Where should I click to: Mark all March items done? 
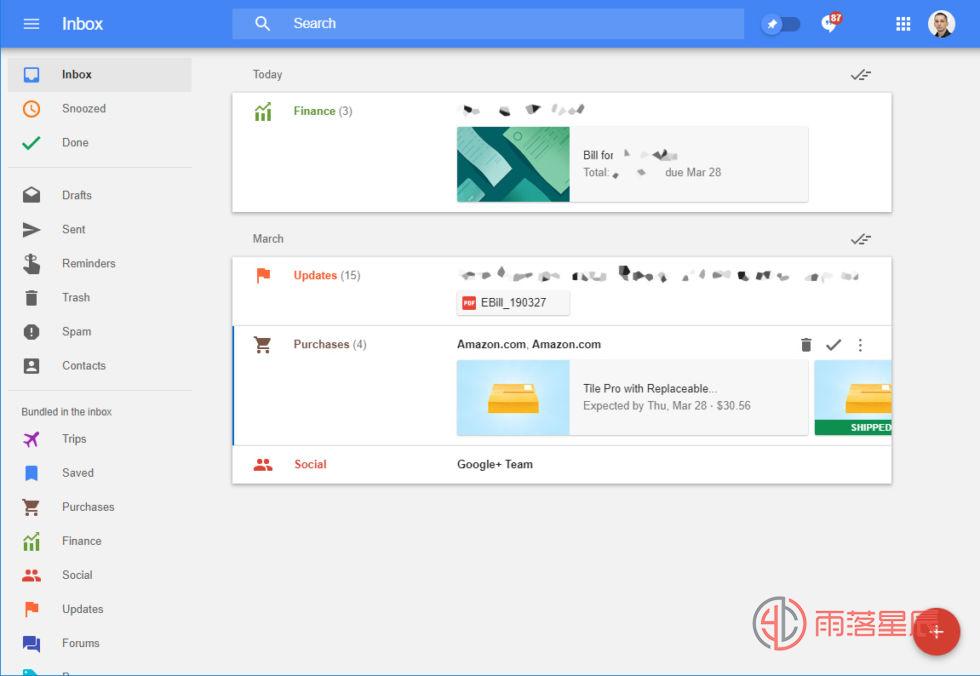(861, 239)
